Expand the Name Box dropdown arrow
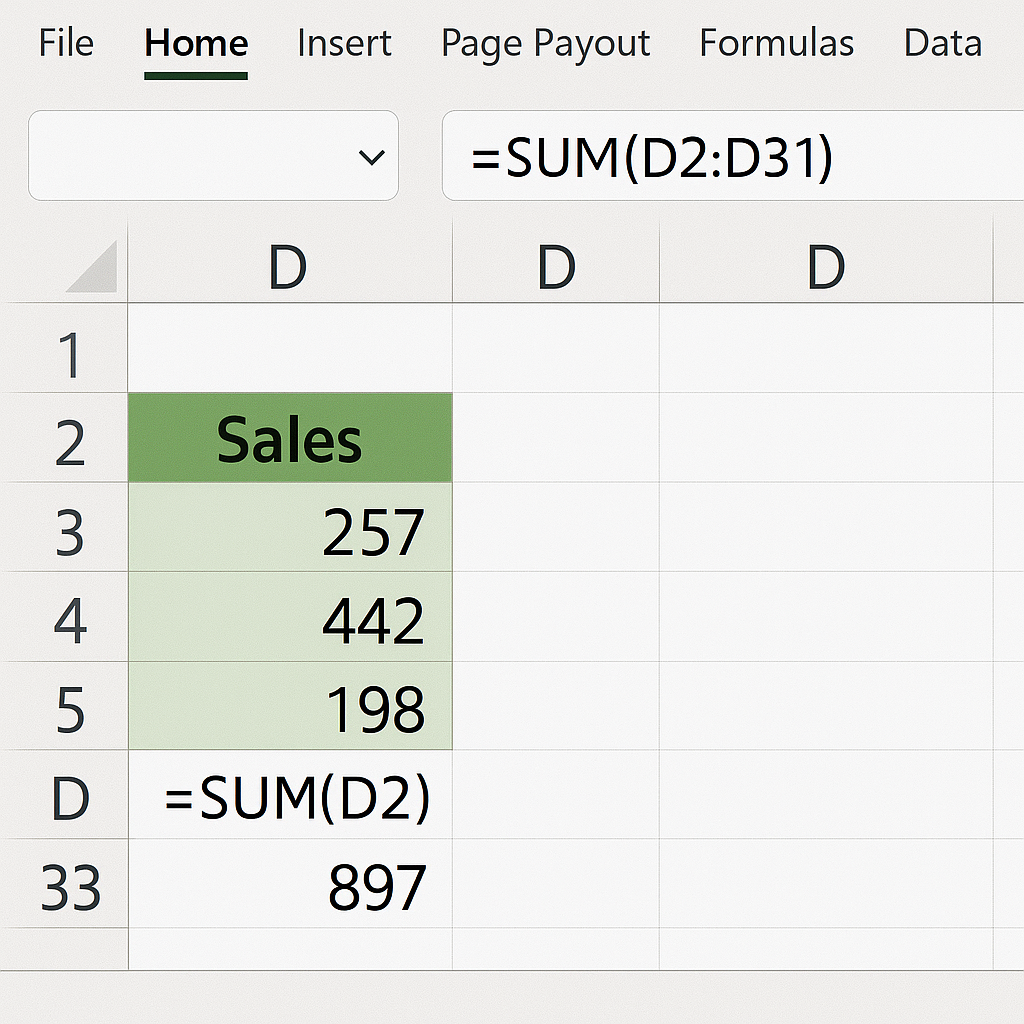Viewport: 1024px width, 1024px height. pyautogui.click(x=372, y=157)
